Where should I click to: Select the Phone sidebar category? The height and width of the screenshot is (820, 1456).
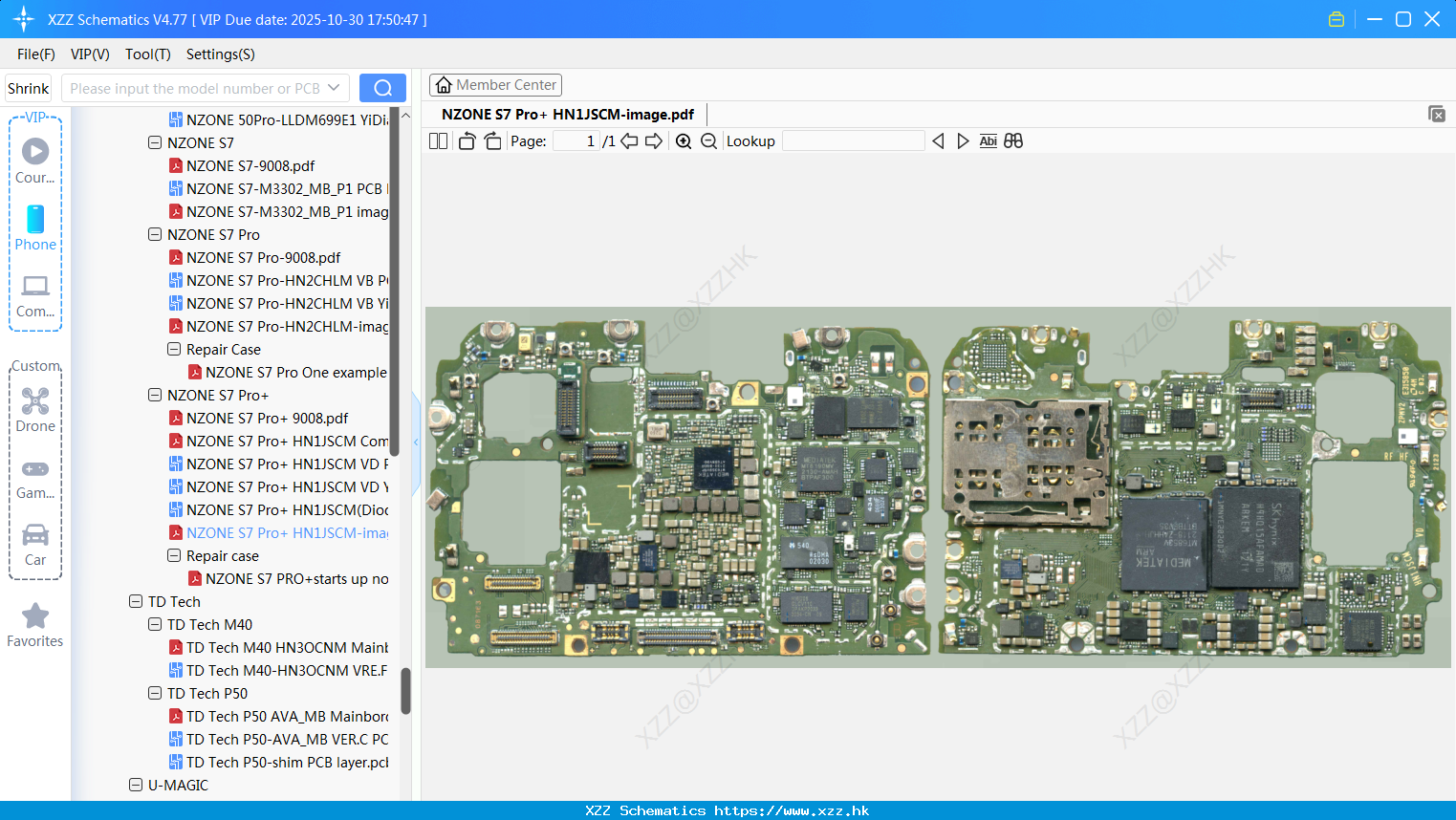(35, 228)
